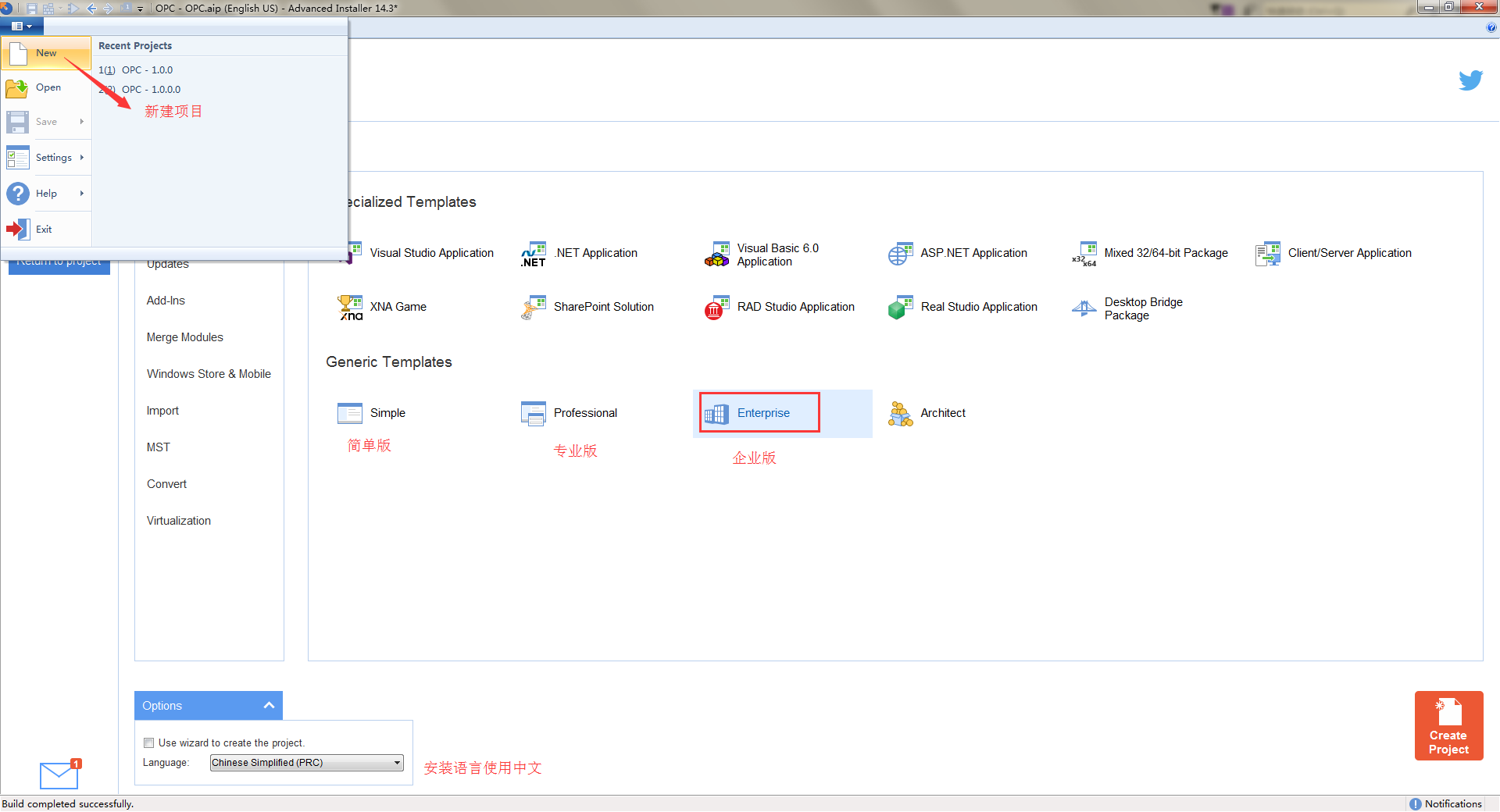Screen dimensions: 1500x812
Task: Expand the Help submenu
Action: (x=46, y=194)
